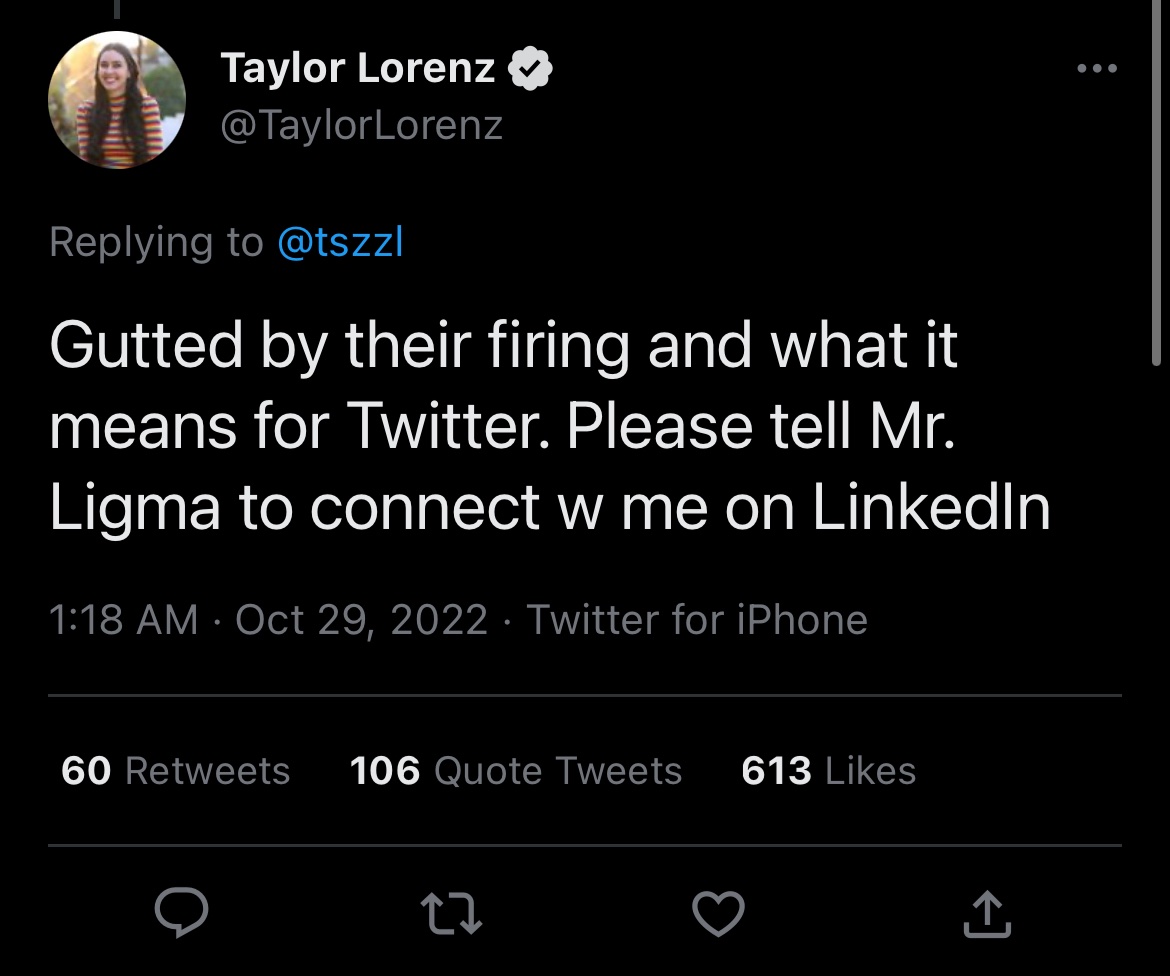1170x976 pixels.
Task: View the 60 Retweets list
Action: pyautogui.click(x=175, y=771)
